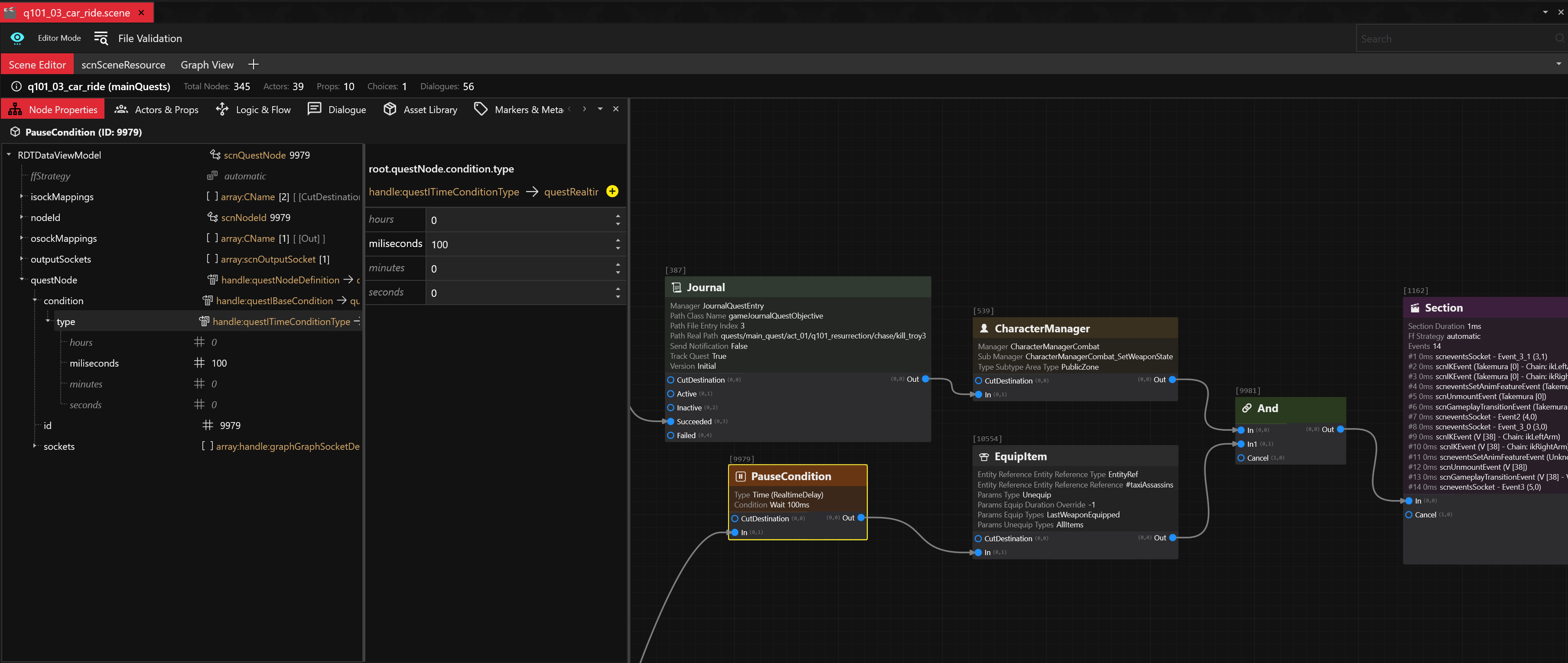Add a new tab with the plus icon
Image resolution: width=1568 pixels, height=663 pixels.
pos(254,65)
